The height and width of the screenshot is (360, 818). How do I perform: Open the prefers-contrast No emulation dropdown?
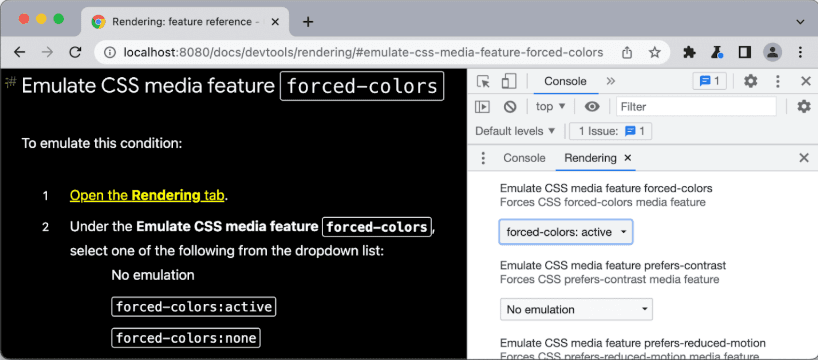click(576, 309)
